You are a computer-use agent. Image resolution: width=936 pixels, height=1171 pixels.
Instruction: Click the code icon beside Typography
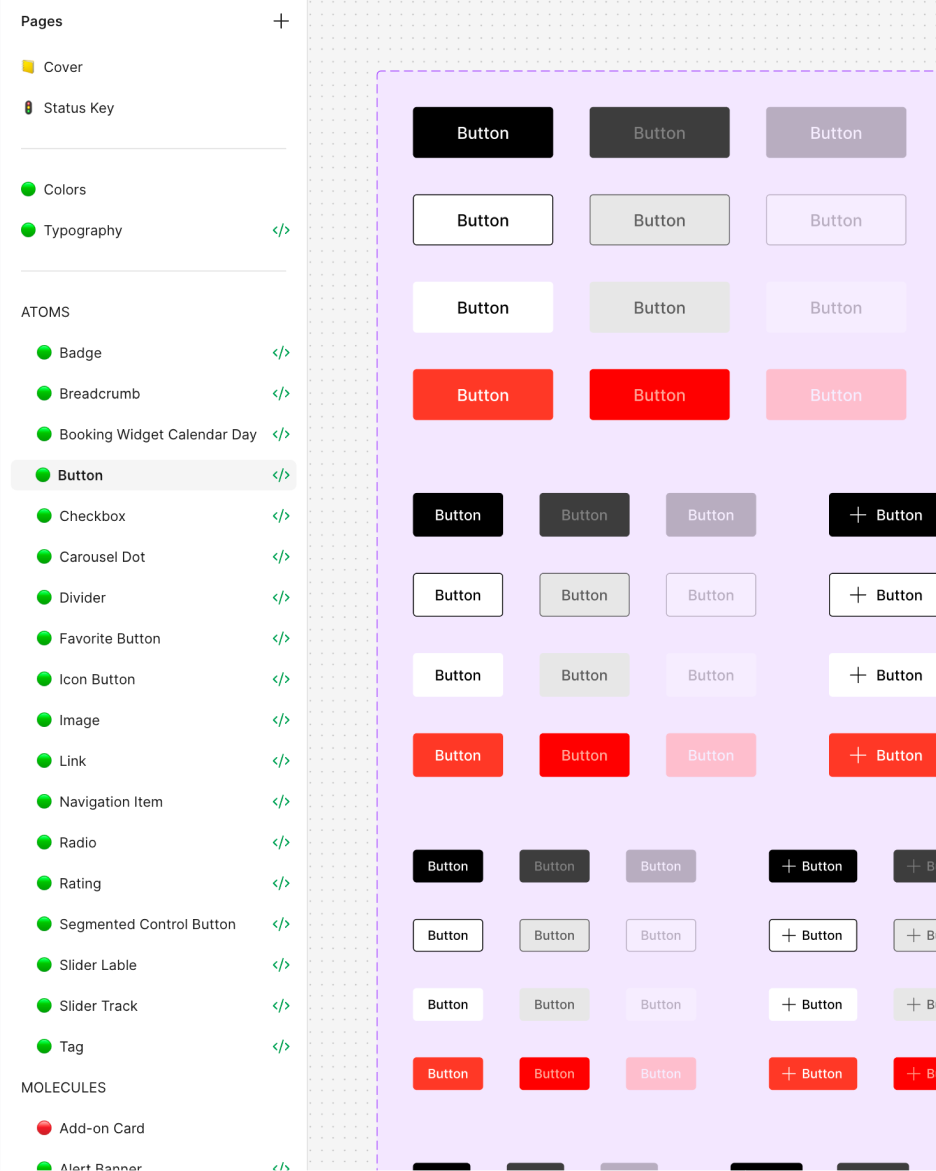[x=281, y=230]
